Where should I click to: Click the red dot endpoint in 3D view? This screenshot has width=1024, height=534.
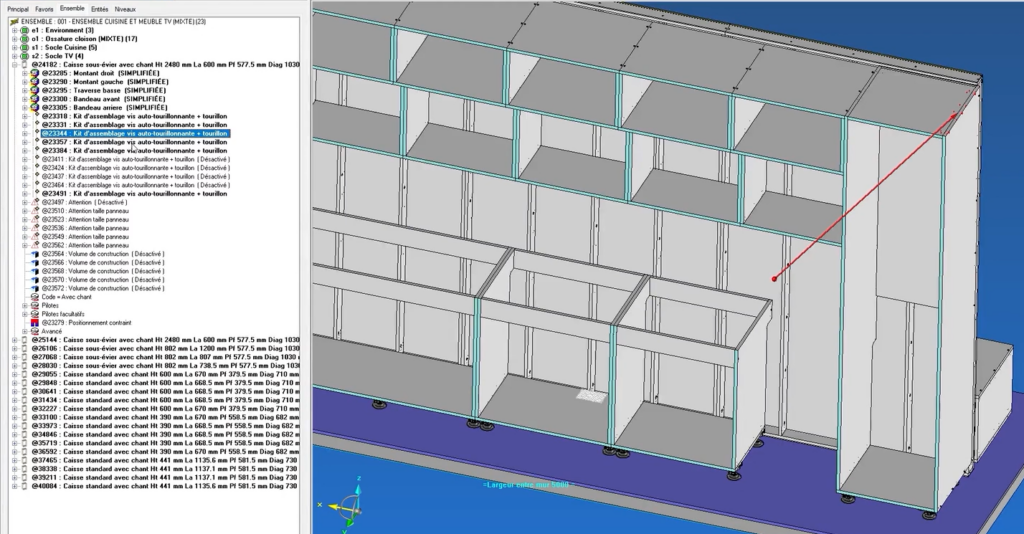(775, 279)
